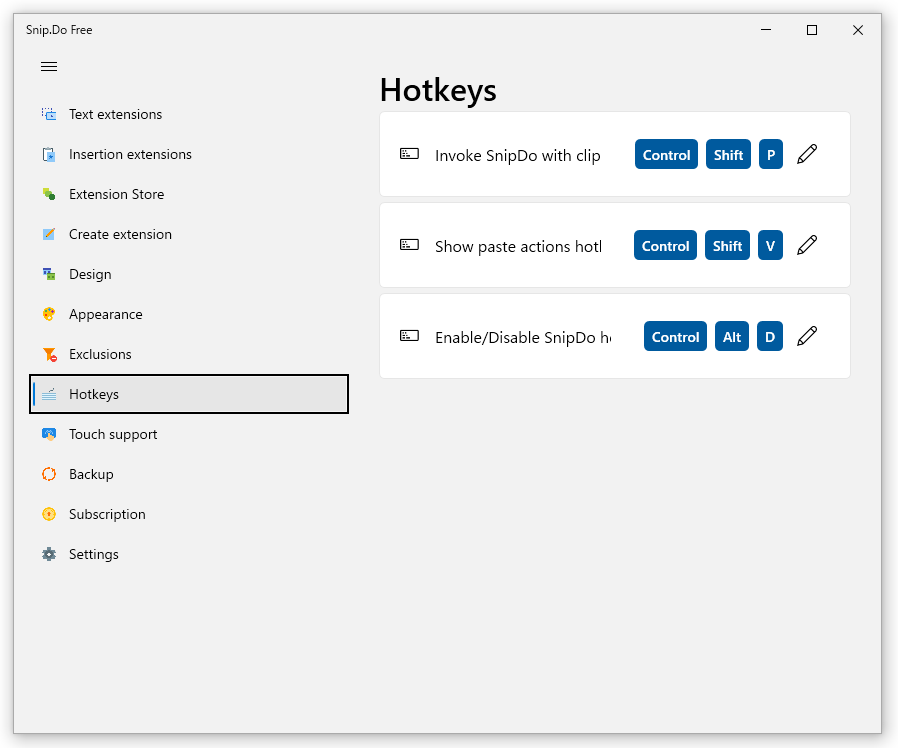Click the Appearance palette icon
The image size is (898, 748).
49,314
